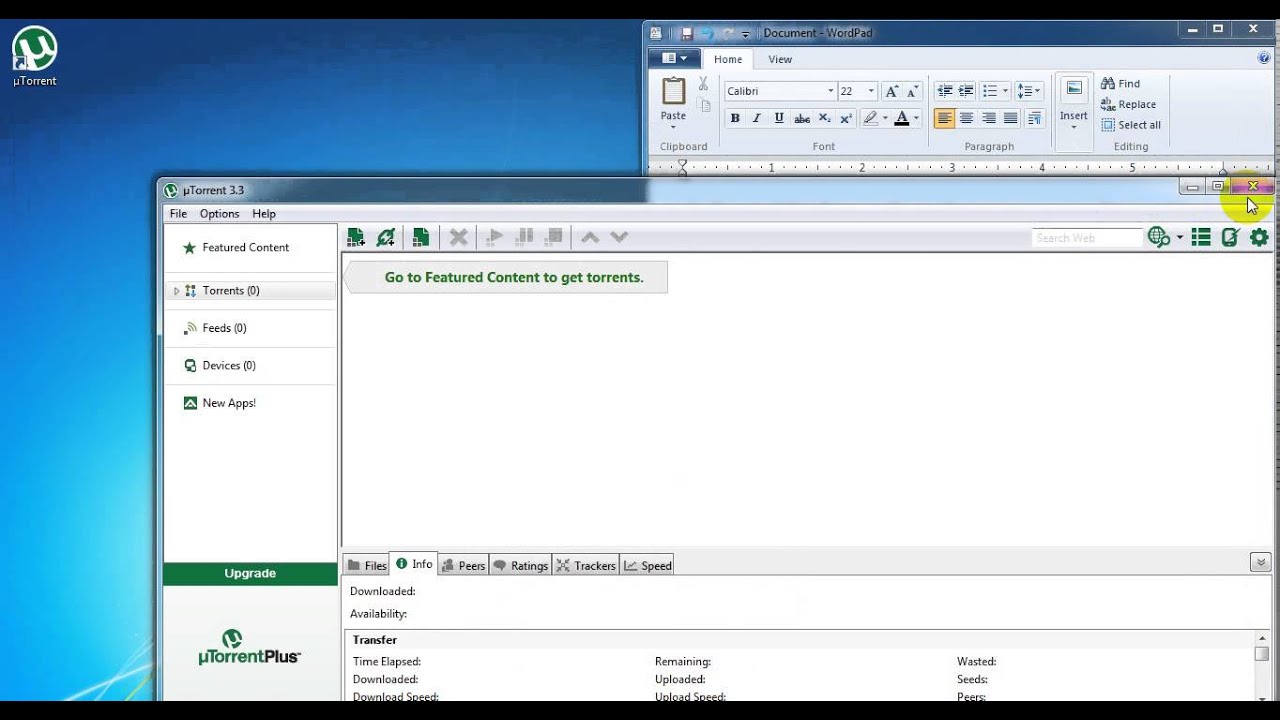Click the web search globe icon
The height and width of the screenshot is (720, 1280).
[x=1159, y=237]
